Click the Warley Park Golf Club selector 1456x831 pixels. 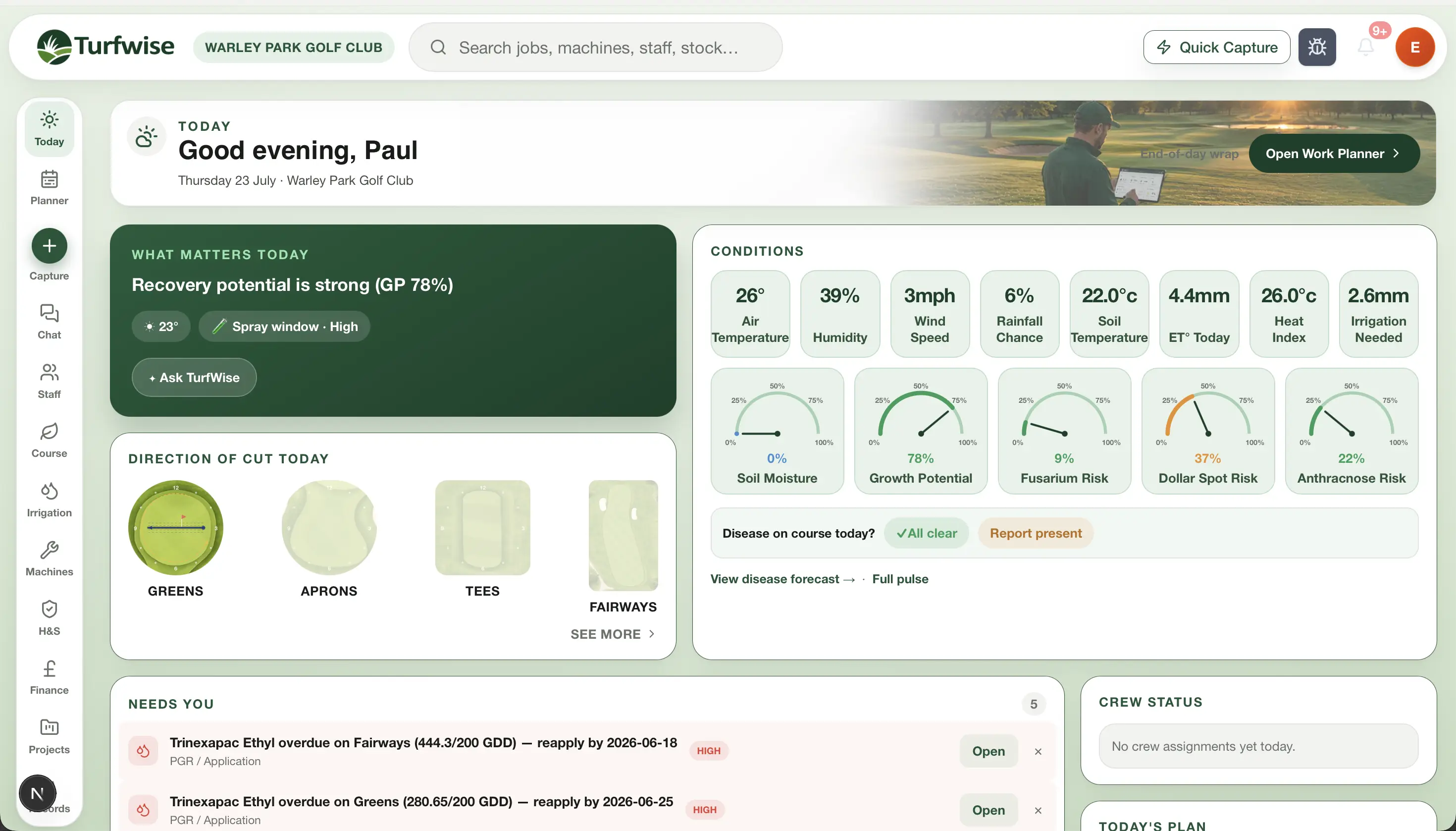click(293, 48)
